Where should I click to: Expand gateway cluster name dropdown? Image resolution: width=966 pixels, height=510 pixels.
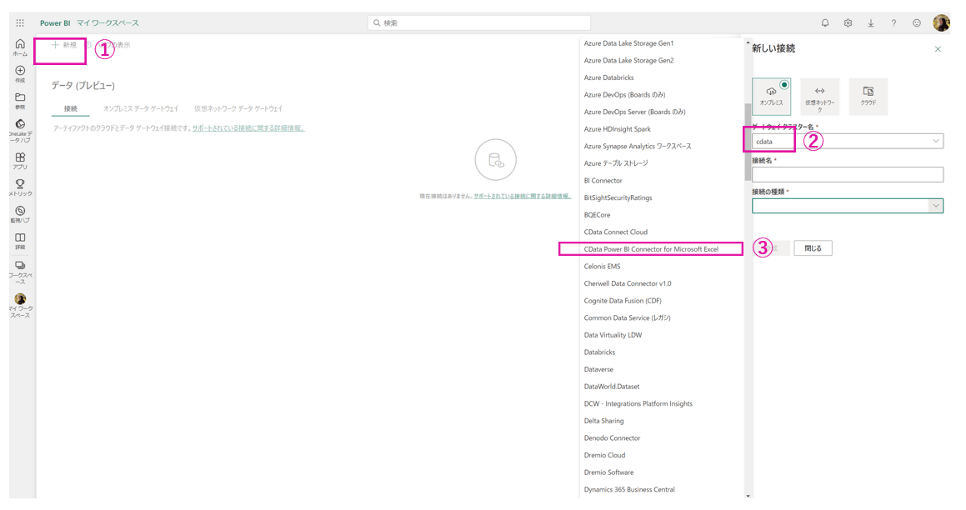pos(936,141)
